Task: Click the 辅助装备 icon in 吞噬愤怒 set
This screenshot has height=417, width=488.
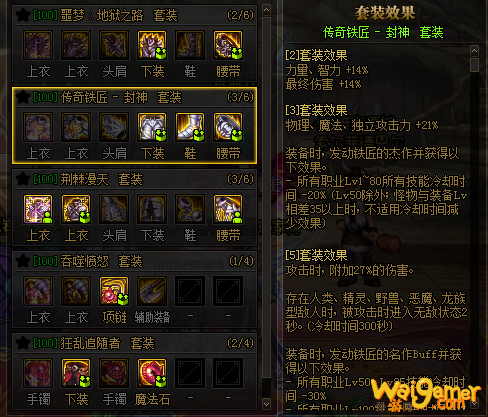Action: click(x=152, y=291)
